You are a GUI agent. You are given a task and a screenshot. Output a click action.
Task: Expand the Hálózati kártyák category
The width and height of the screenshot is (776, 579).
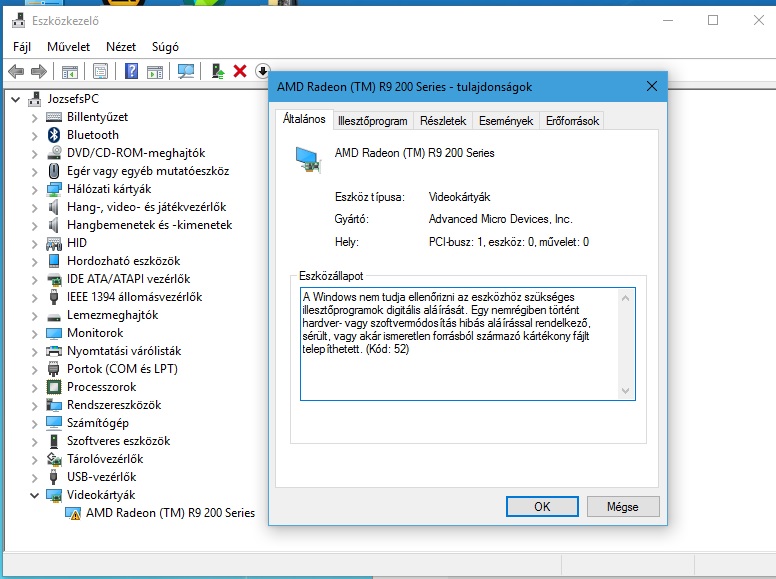(34, 190)
